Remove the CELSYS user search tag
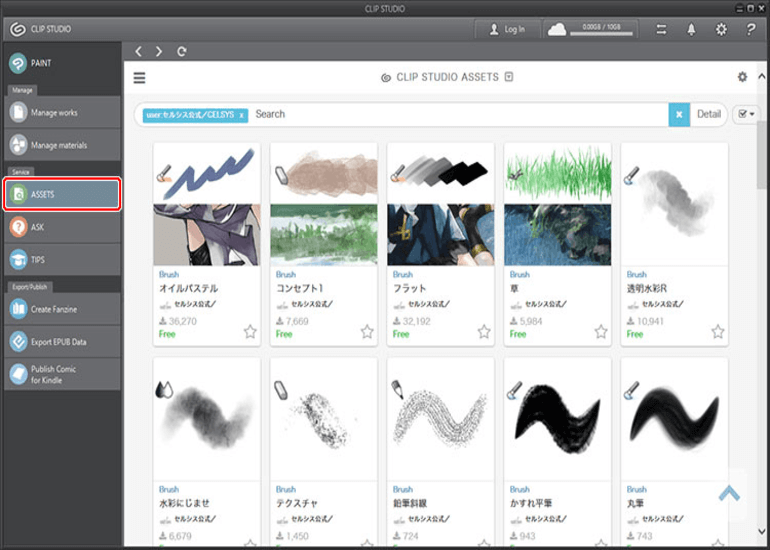Image resolution: width=770 pixels, height=550 pixels. click(242, 115)
